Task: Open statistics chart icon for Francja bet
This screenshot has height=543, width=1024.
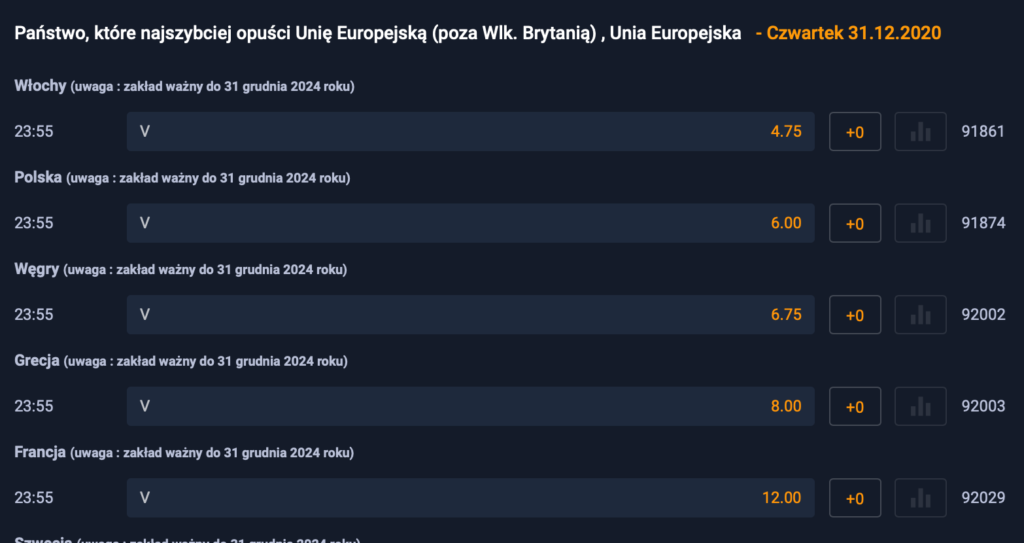Action: point(920,497)
